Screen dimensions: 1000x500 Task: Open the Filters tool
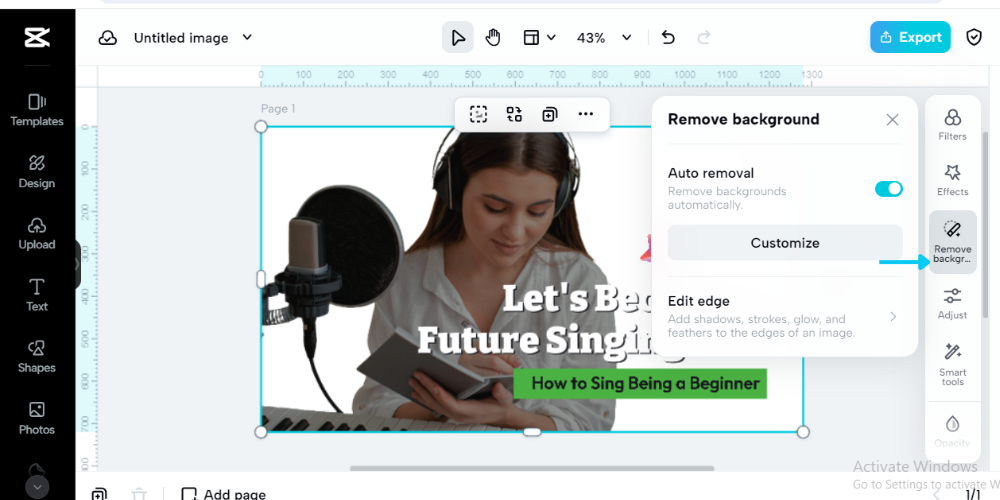[x=952, y=124]
